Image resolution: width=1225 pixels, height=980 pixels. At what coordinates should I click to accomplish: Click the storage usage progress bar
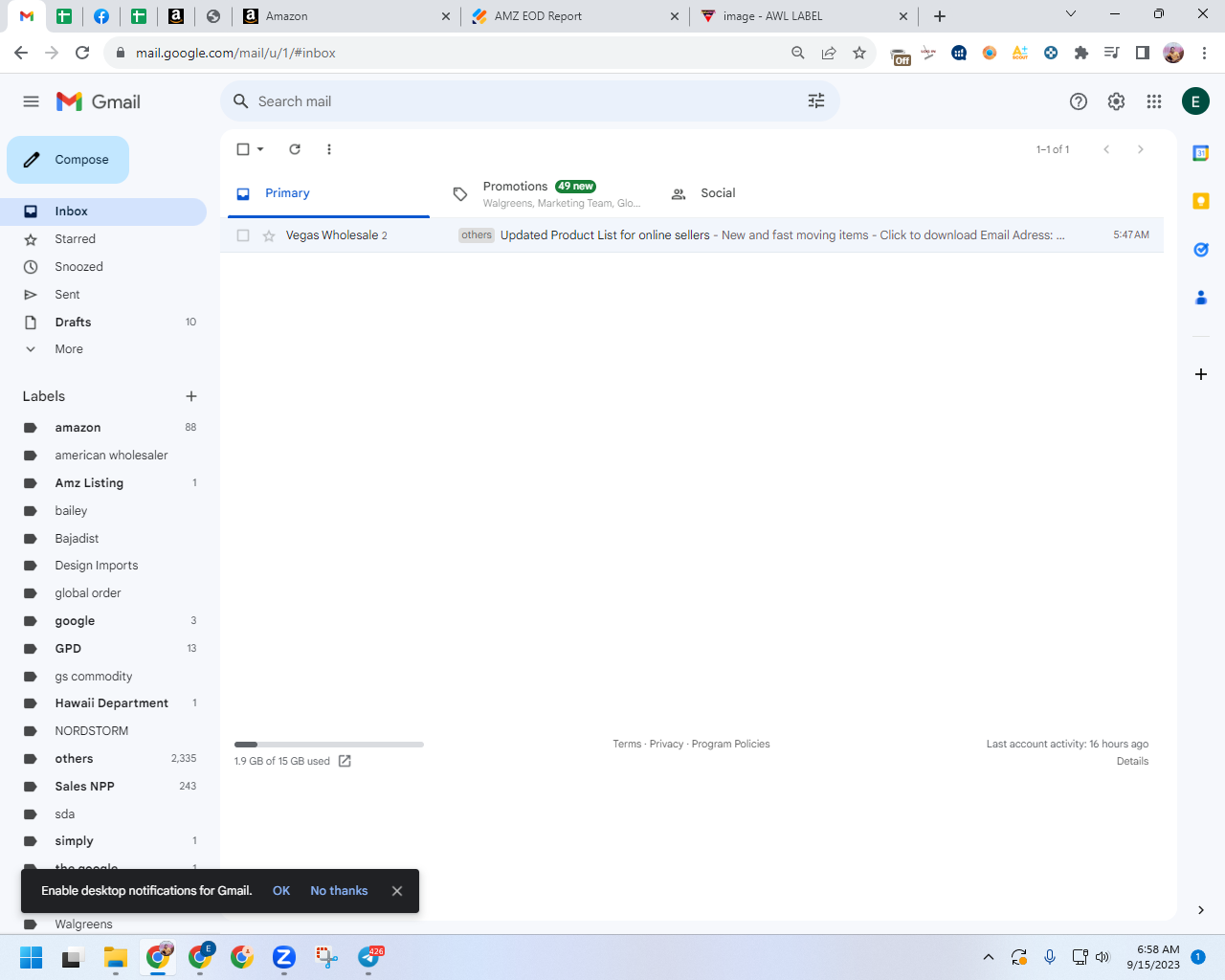329,745
